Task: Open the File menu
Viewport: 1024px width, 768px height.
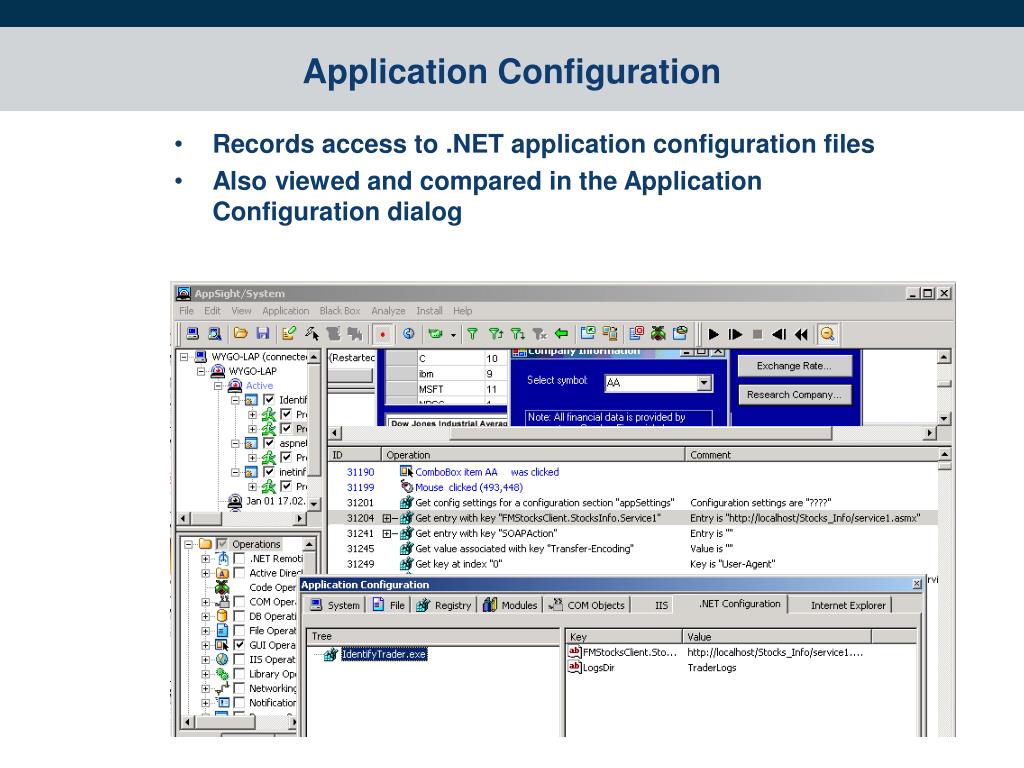Action: coord(187,311)
